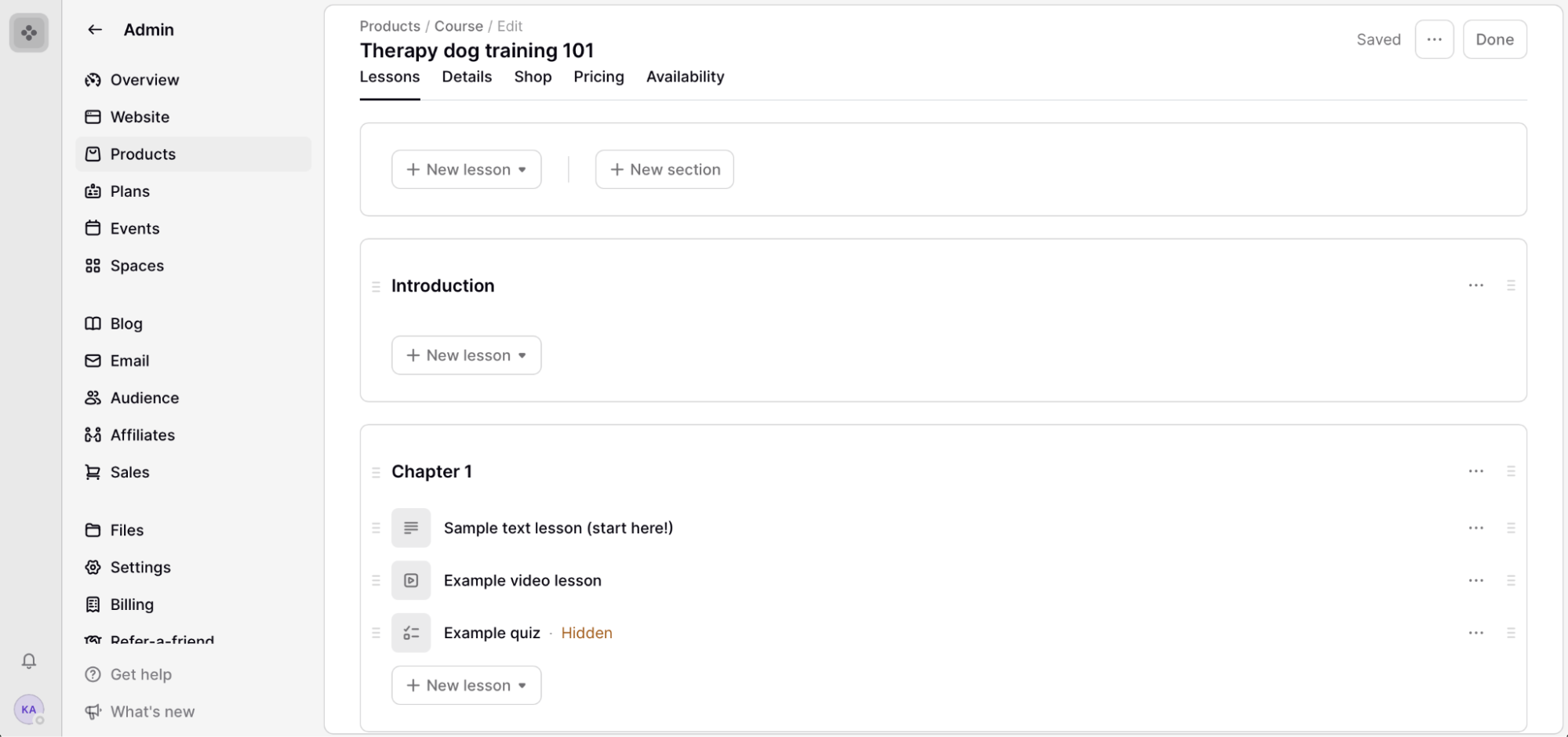The width and height of the screenshot is (1568, 737).
Task: Open New lesson dropdown in Chapter 1
Action: click(466, 685)
